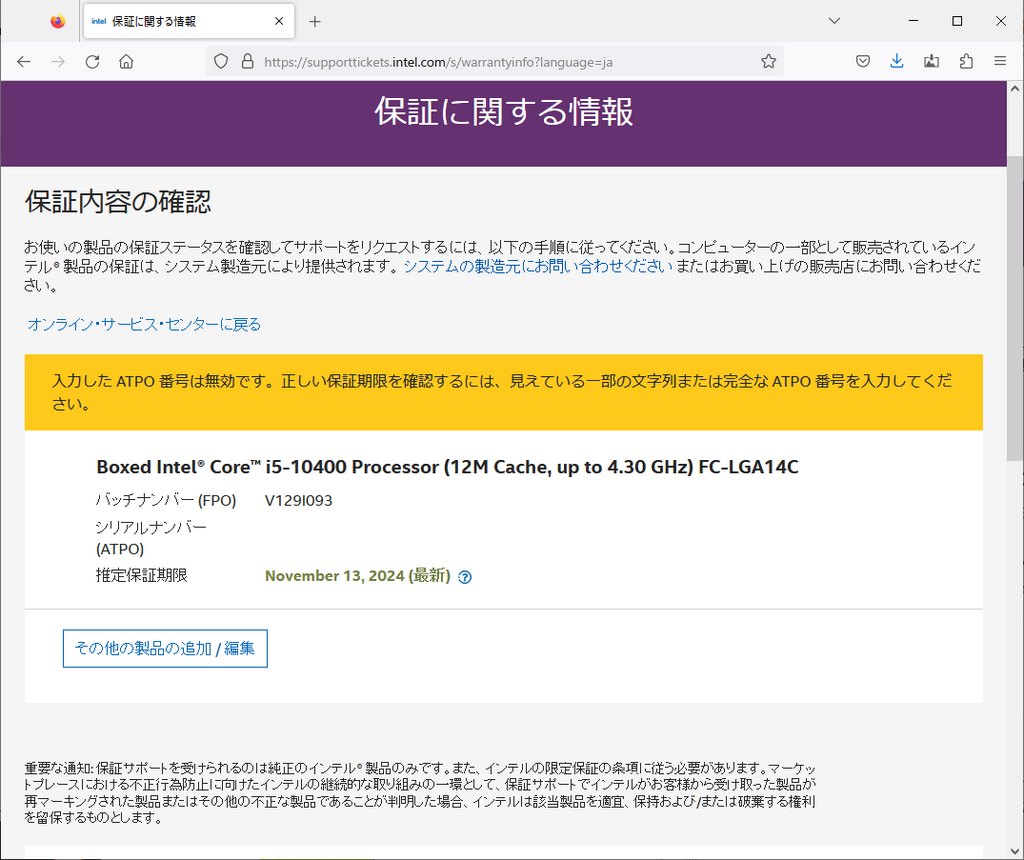1024x860 pixels.
Task: Open tracking protection shield info
Action: pyautogui.click(x=221, y=62)
